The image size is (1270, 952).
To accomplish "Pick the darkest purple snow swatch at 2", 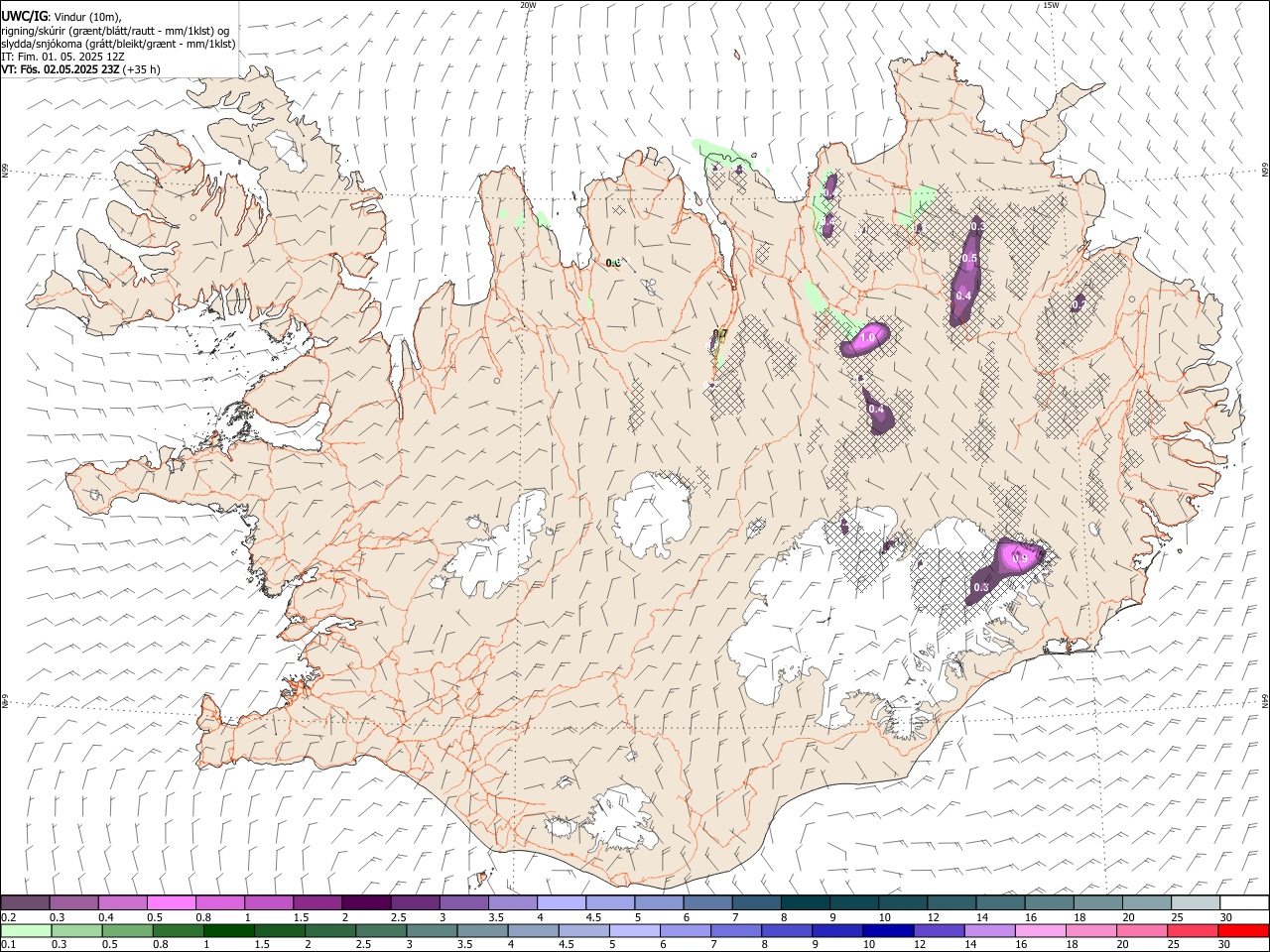I will (x=366, y=902).
